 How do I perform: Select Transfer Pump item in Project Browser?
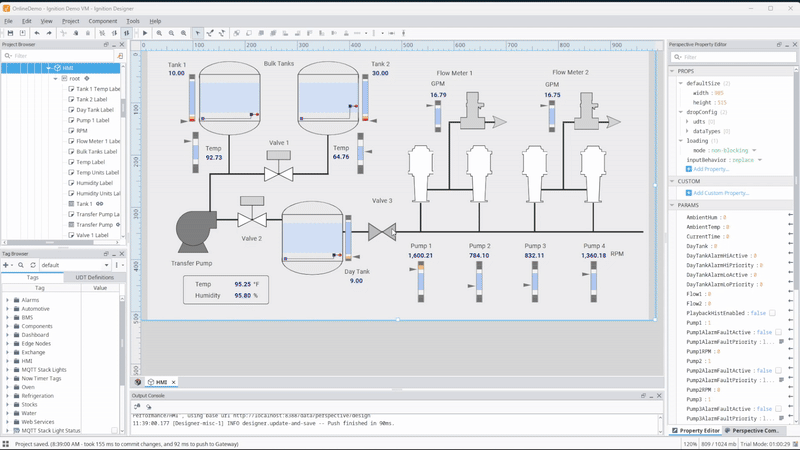coord(94,224)
